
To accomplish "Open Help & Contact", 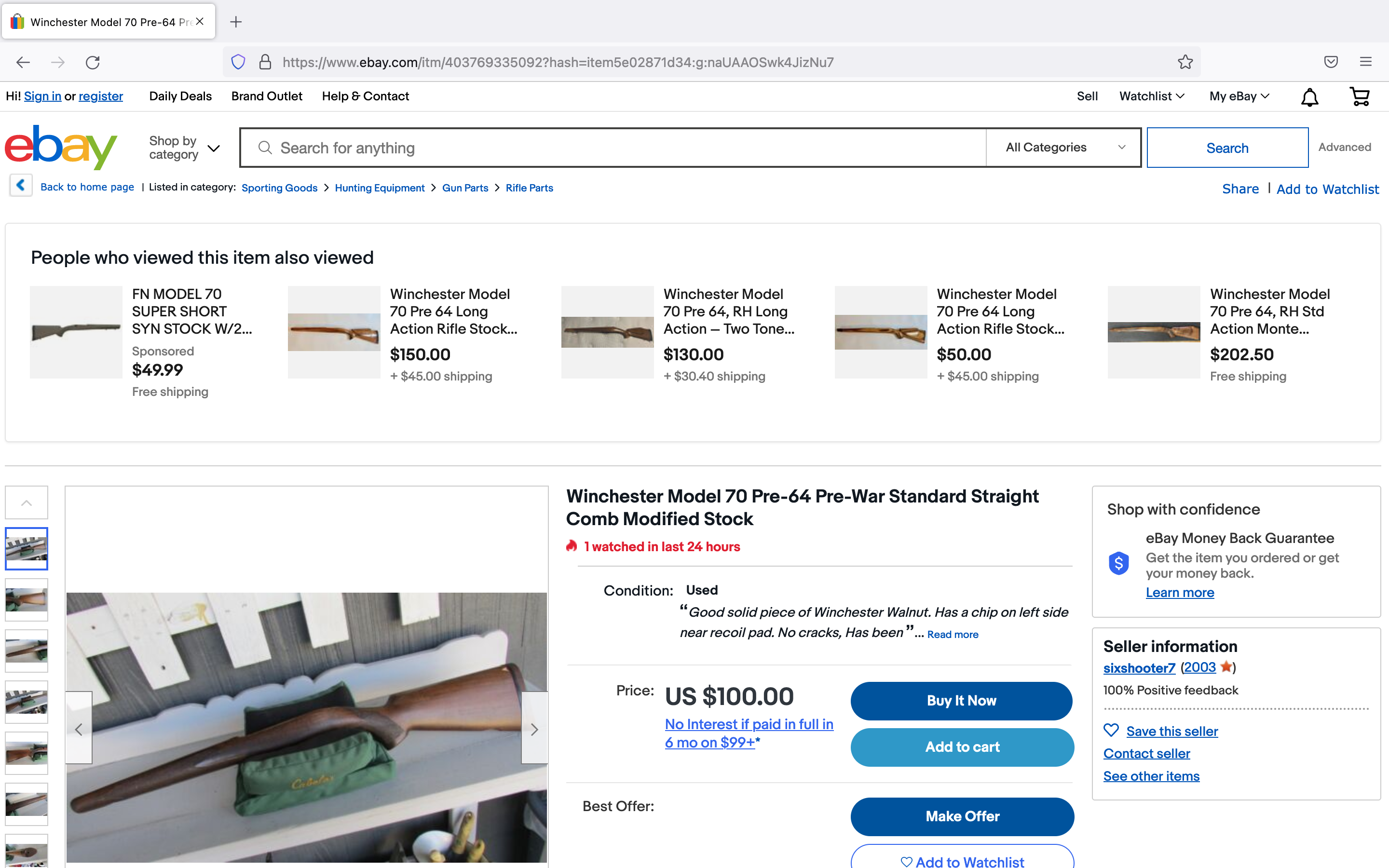I will pos(366,96).
